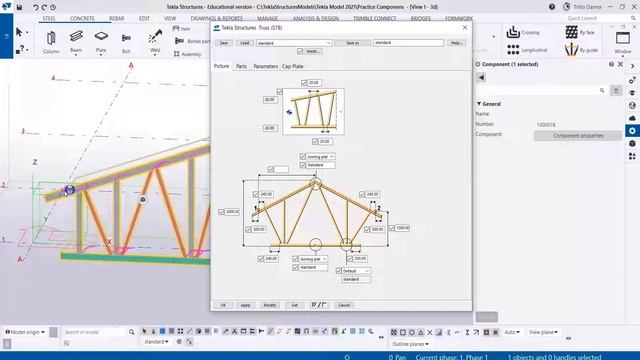Click the Load button in truss dialog

coord(244,43)
